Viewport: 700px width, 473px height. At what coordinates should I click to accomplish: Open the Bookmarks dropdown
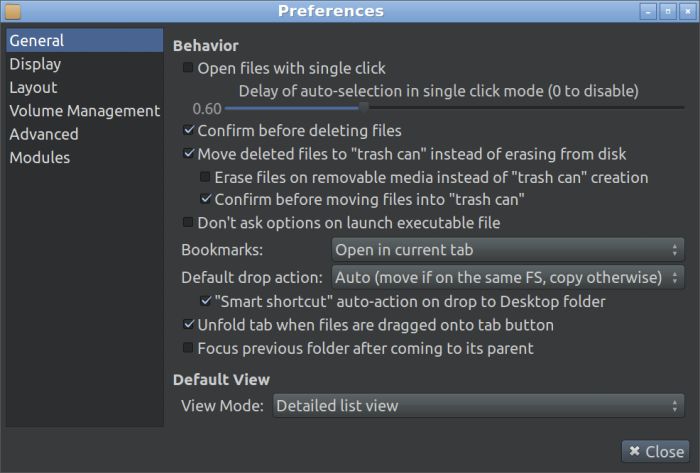click(x=507, y=249)
